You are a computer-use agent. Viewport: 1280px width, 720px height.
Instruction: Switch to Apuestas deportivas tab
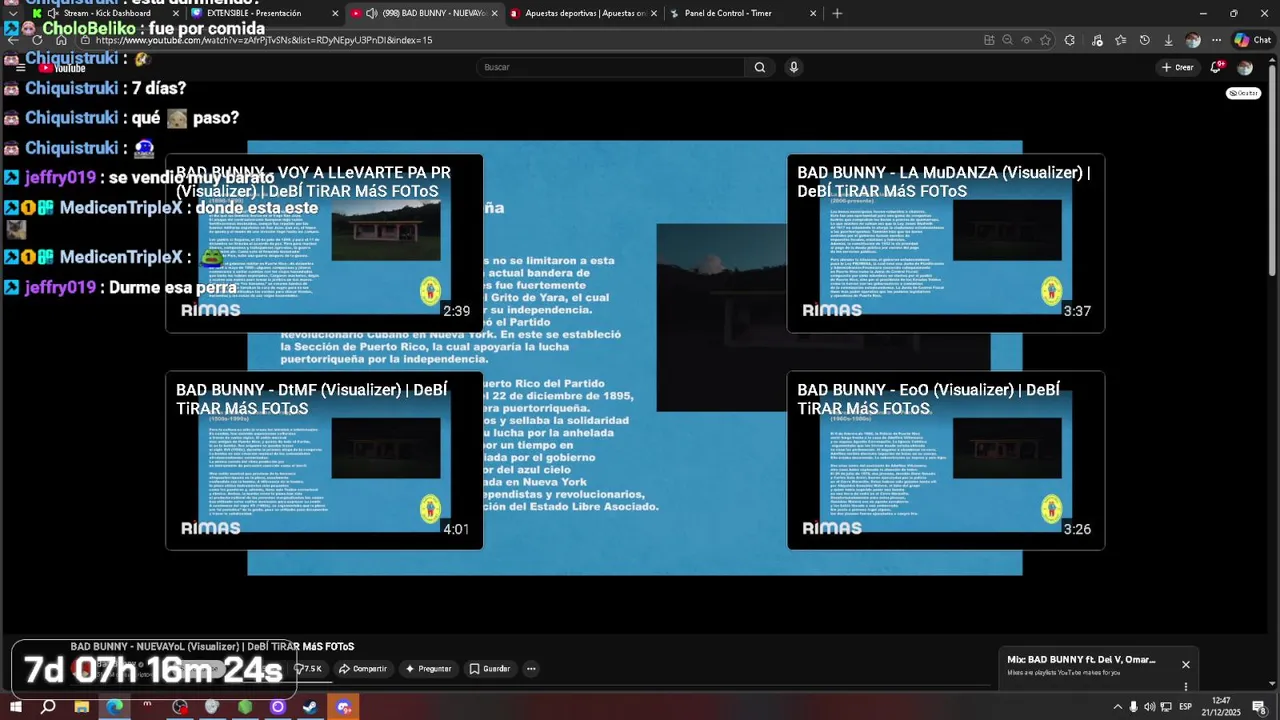pyautogui.click(x=585, y=13)
